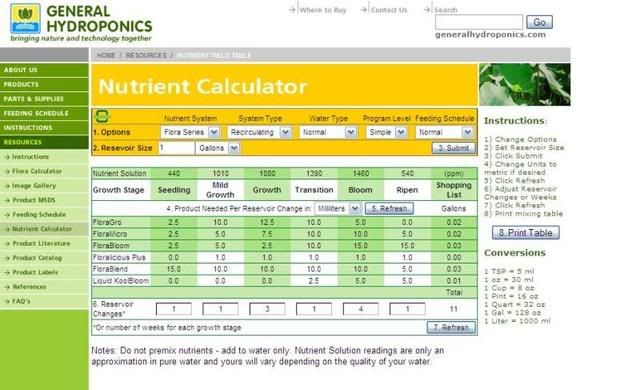
Task: Open the System Type dropdown (Recirculating)
Action: tap(260, 132)
